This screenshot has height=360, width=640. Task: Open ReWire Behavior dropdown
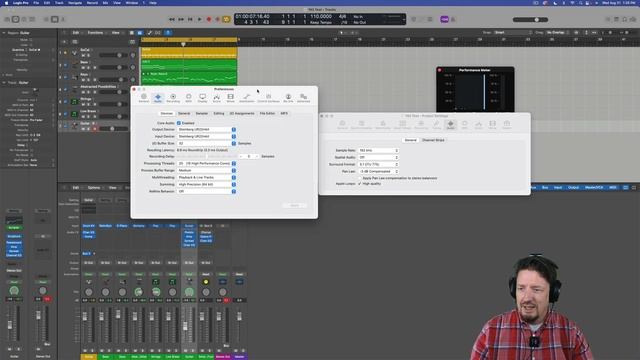[207, 191]
